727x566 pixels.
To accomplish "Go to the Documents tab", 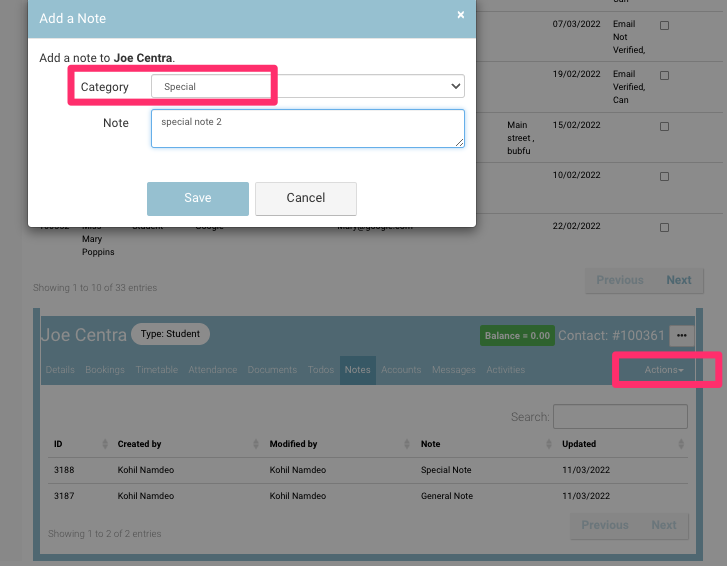I will tap(272, 370).
